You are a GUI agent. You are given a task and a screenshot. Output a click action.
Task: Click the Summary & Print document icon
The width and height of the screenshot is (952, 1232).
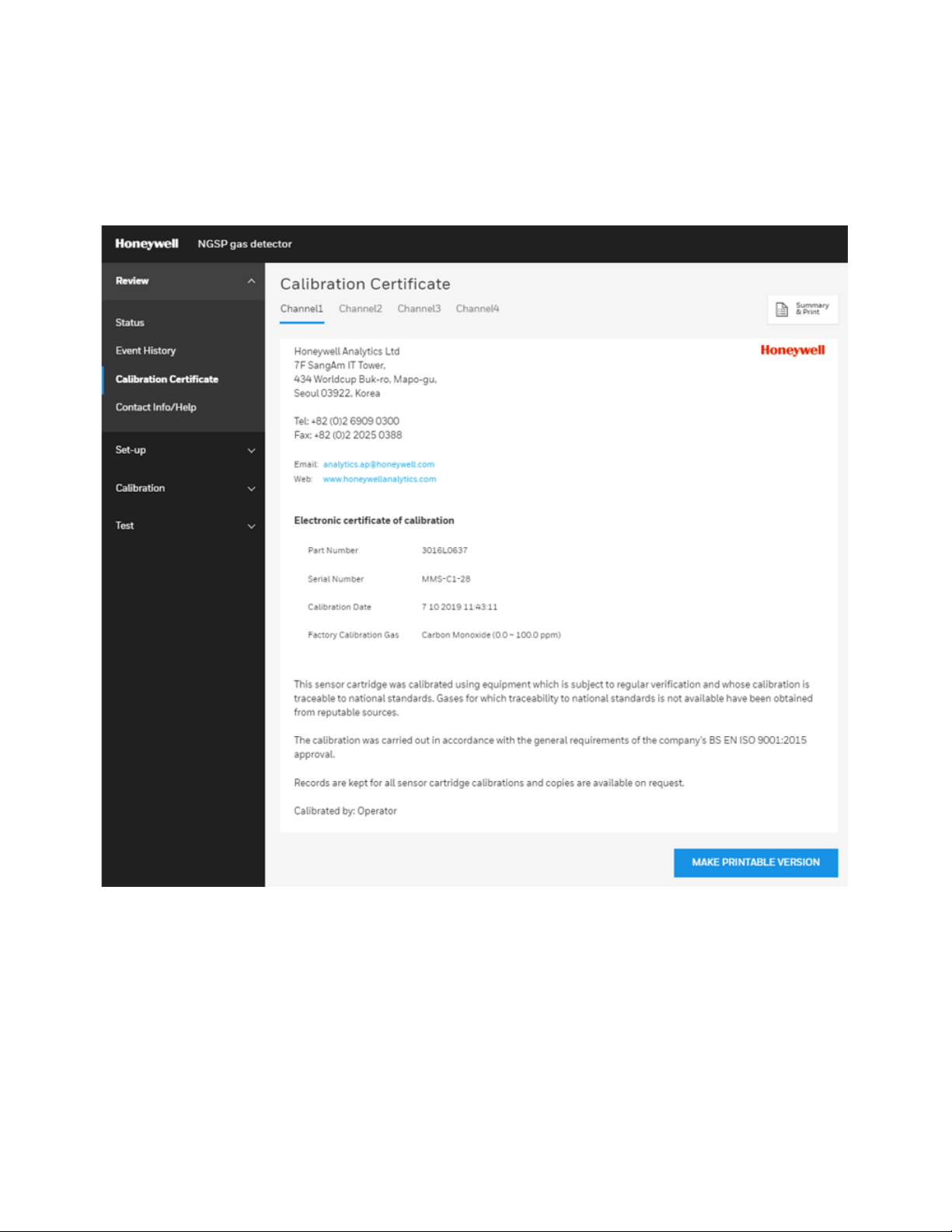pyautogui.click(x=782, y=309)
